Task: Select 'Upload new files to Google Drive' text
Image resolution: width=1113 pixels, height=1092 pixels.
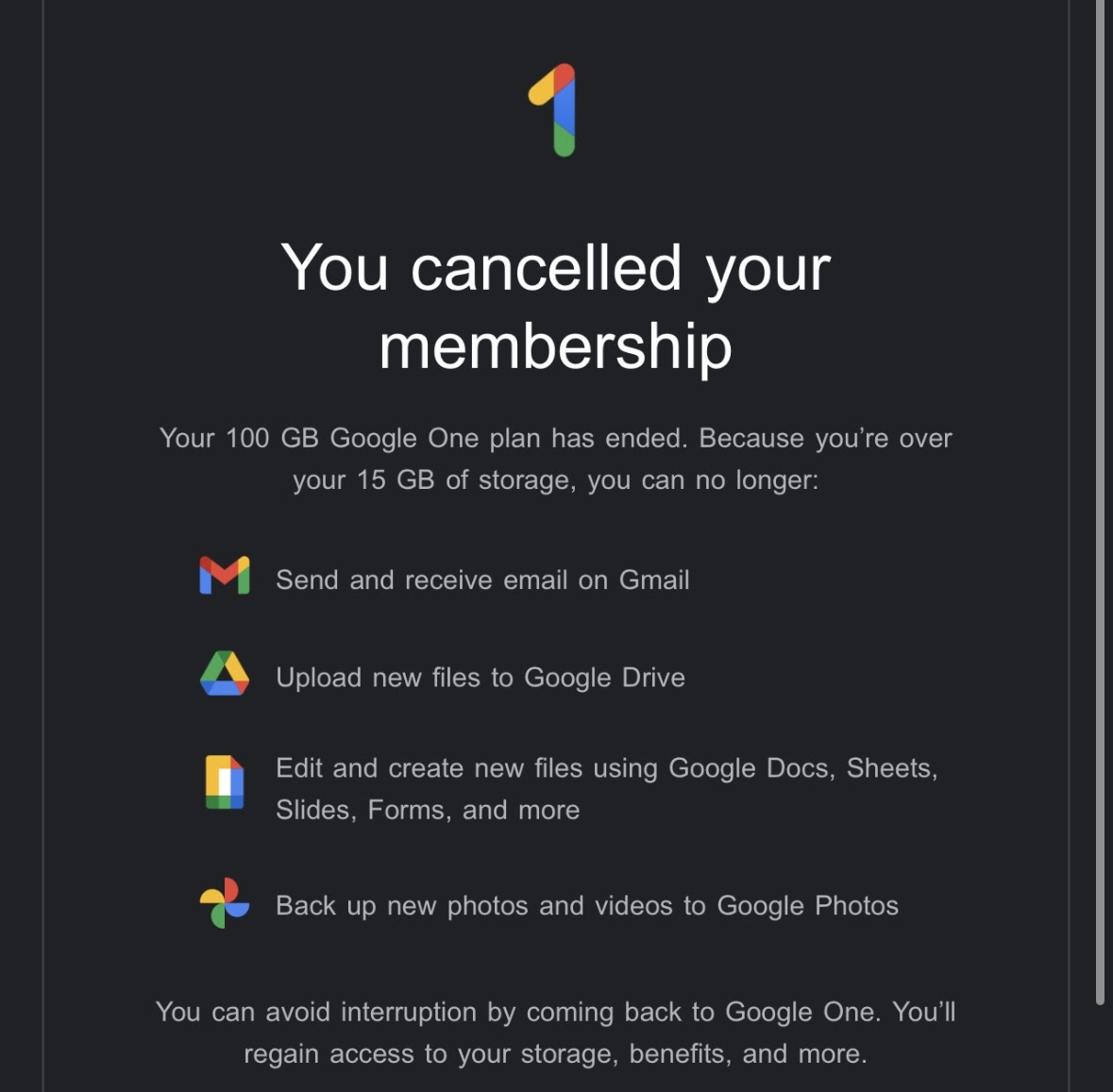Action: (x=480, y=678)
